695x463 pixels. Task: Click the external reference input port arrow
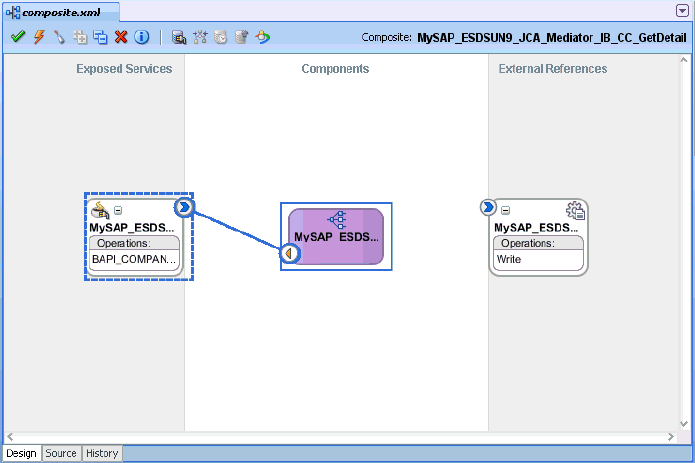(488, 207)
